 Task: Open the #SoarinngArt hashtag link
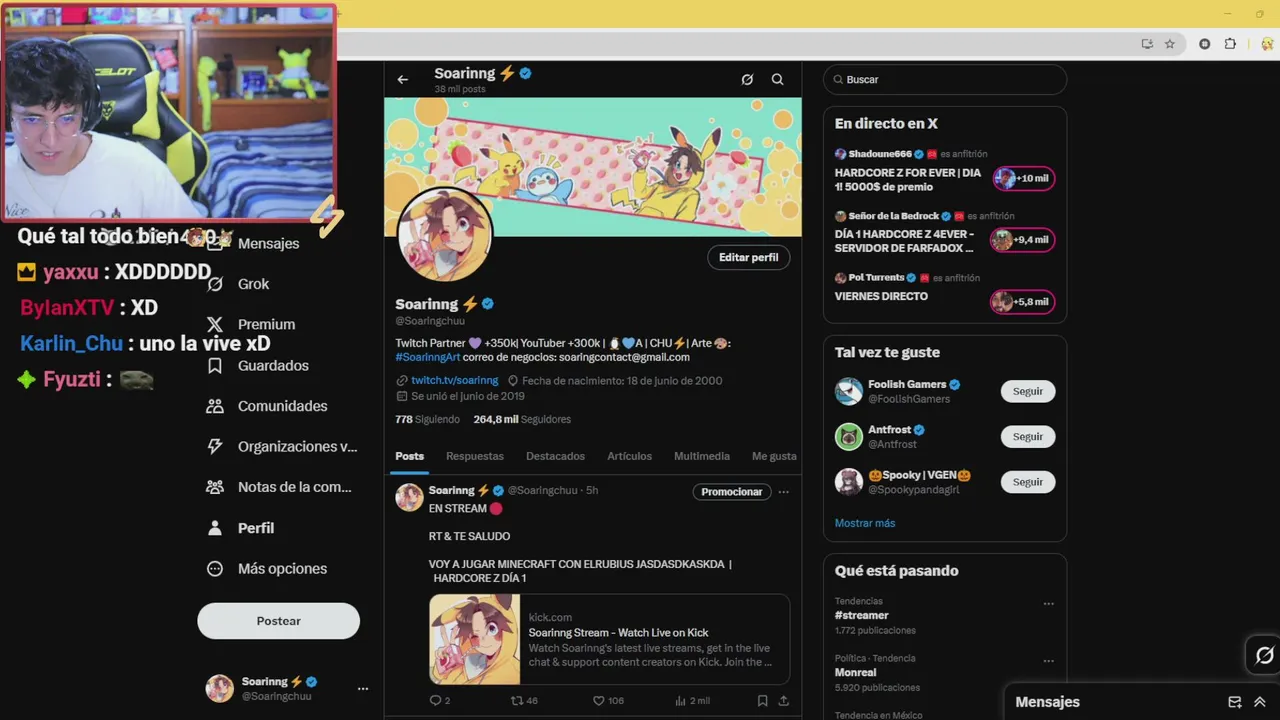pos(428,357)
